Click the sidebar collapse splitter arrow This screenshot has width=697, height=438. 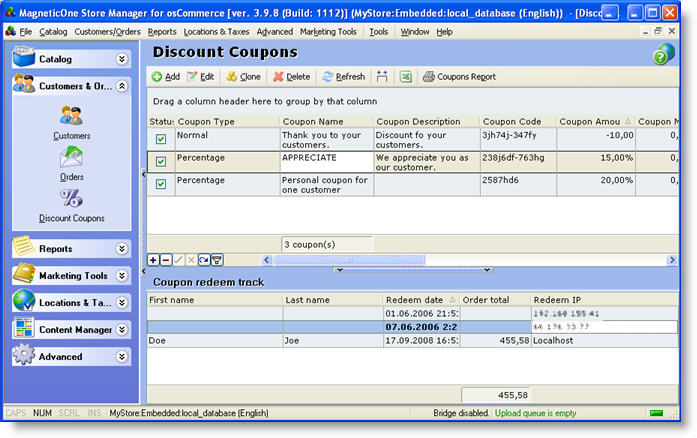point(143,174)
